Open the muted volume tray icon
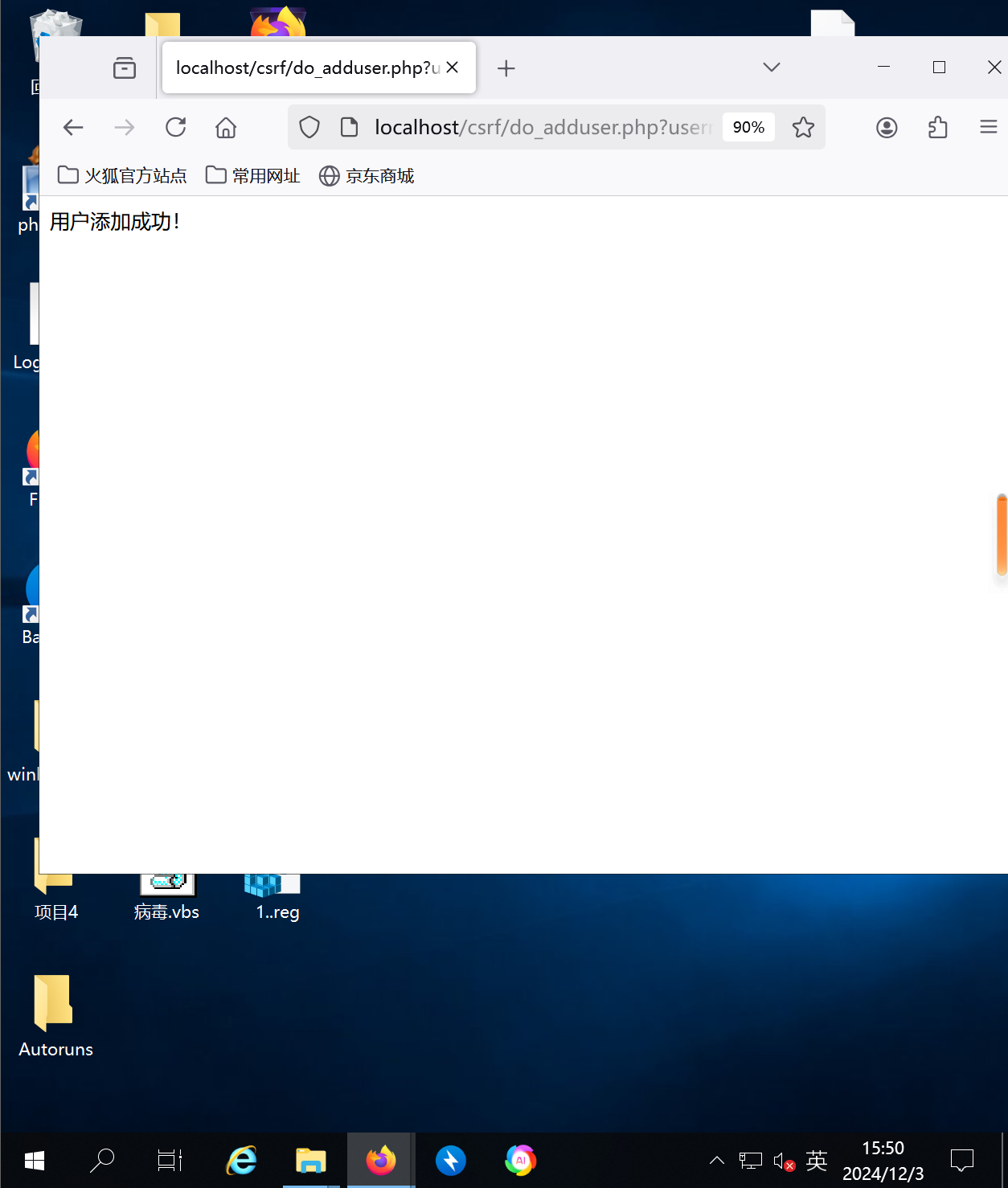This screenshot has width=1008, height=1188. (x=784, y=1161)
